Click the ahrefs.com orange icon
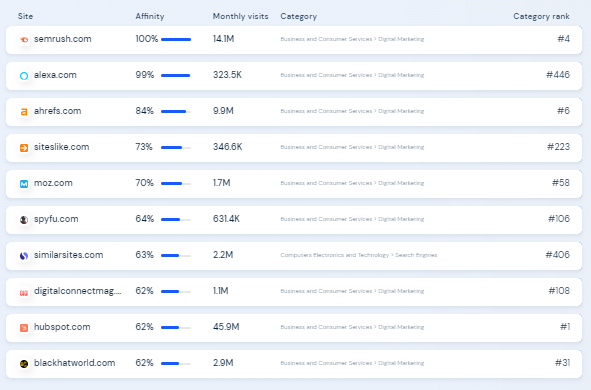 (24, 112)
